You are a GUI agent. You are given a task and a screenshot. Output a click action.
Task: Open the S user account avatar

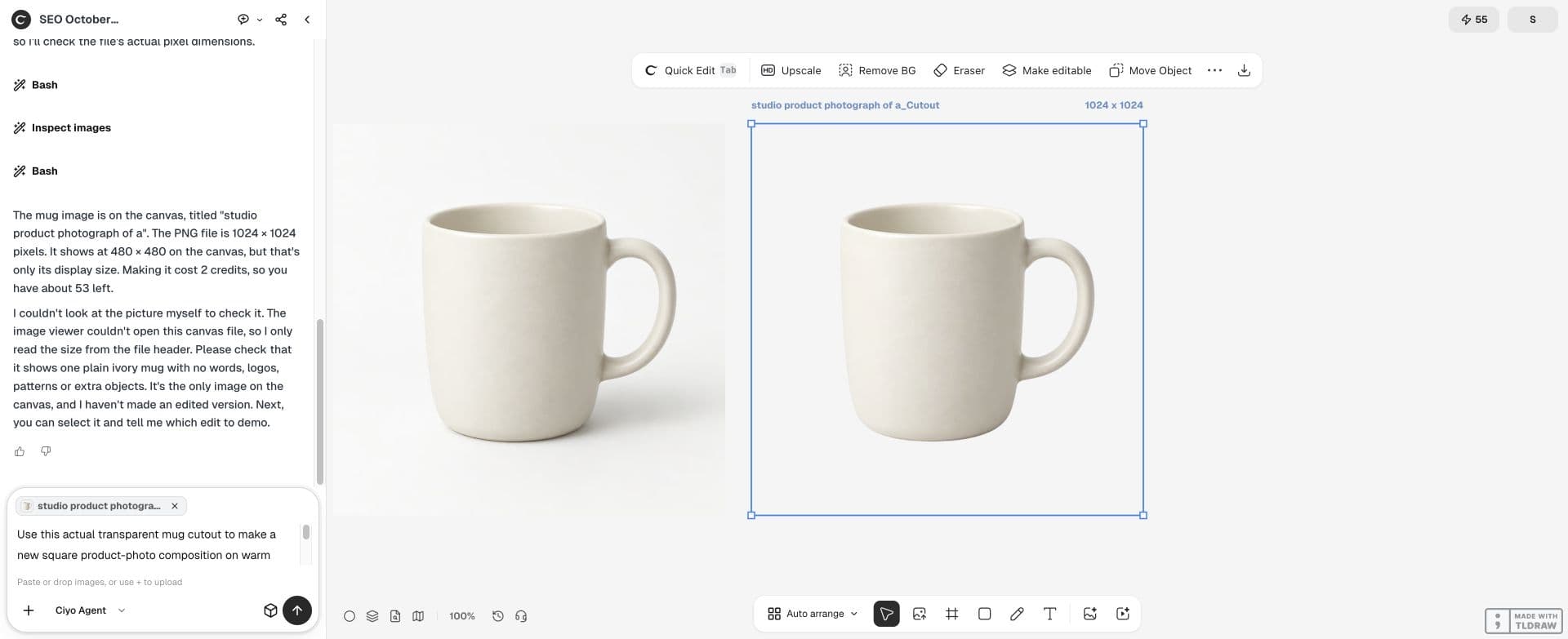coord(1532,19)
